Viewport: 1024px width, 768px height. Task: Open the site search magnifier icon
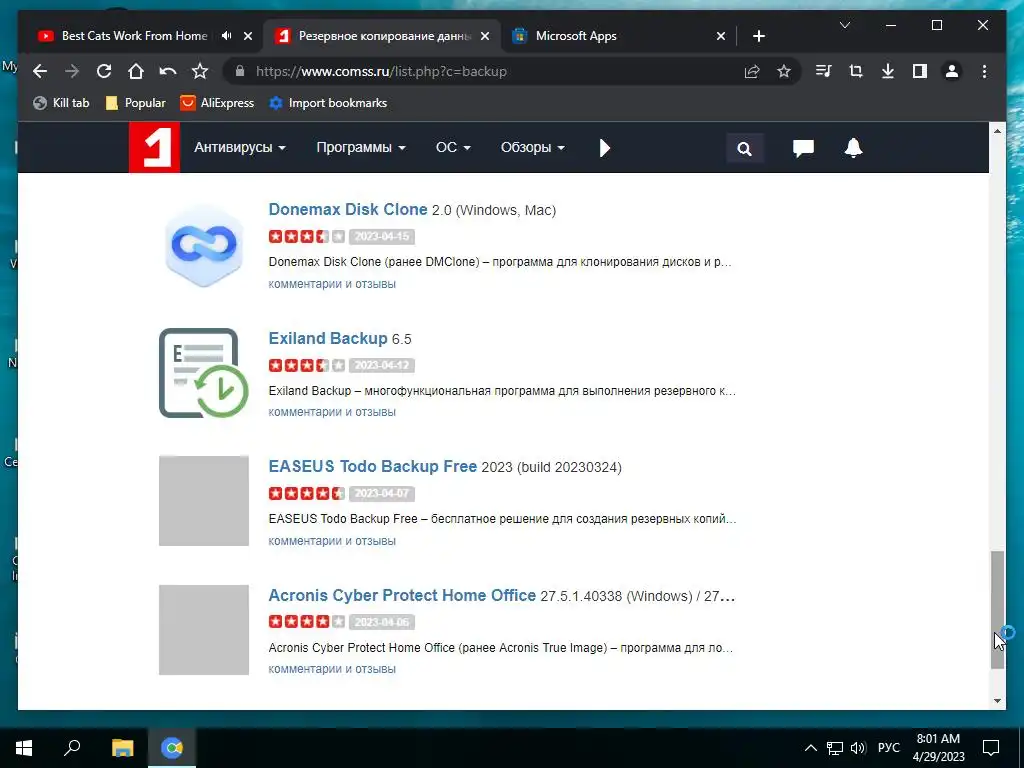click(x=744, y=148)
